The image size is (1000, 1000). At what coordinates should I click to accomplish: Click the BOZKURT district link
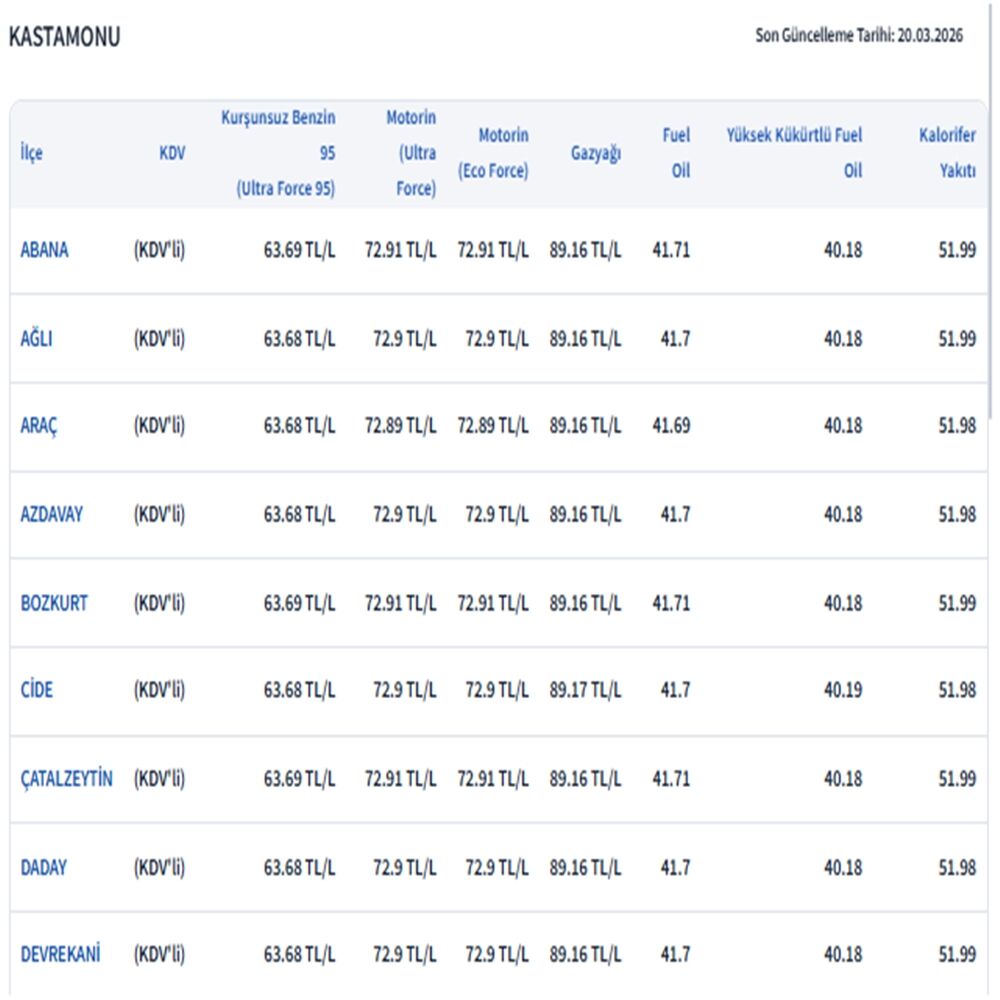[x=54, y=603]
